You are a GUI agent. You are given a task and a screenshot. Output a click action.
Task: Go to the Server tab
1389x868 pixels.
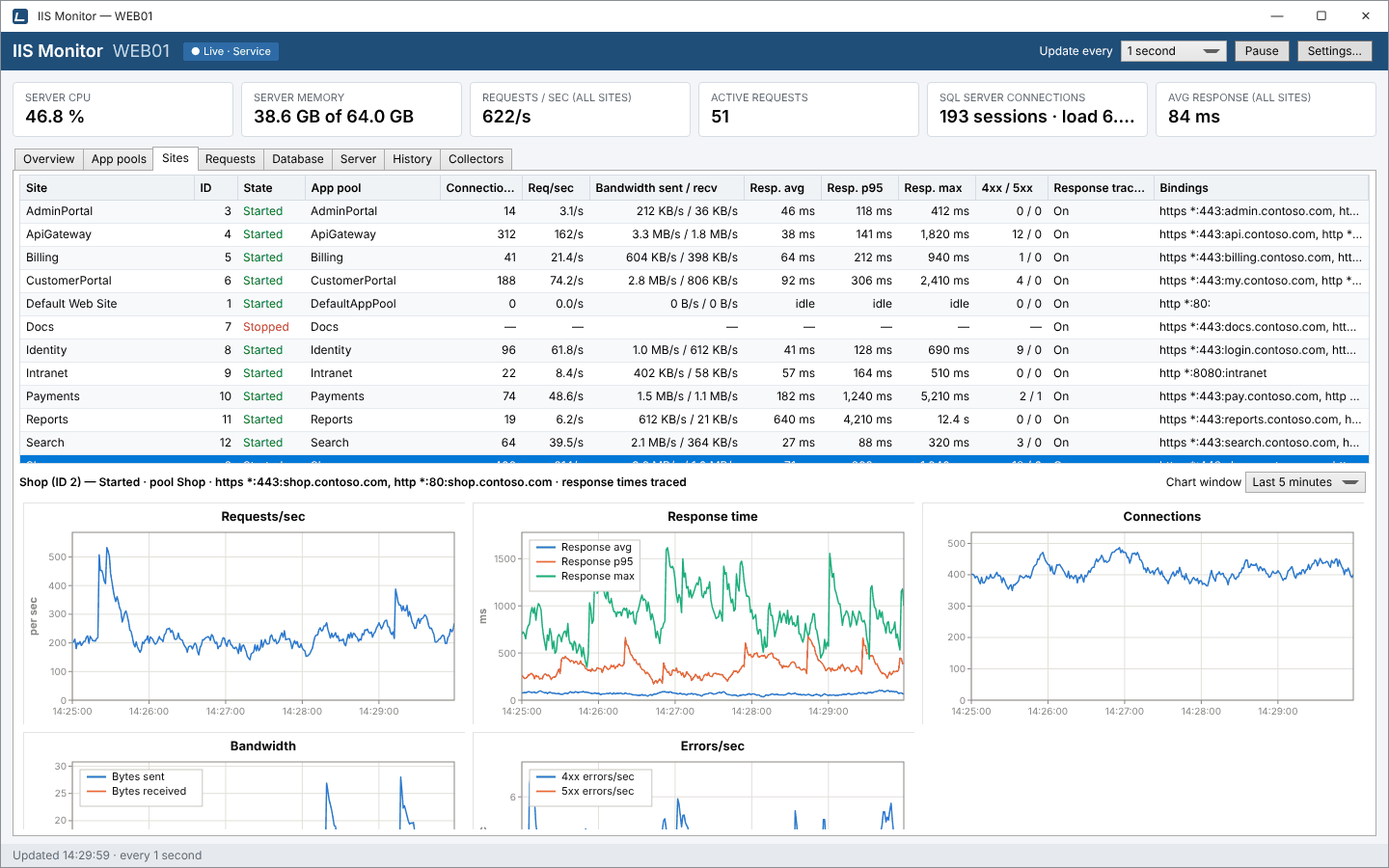click(358, 159)
